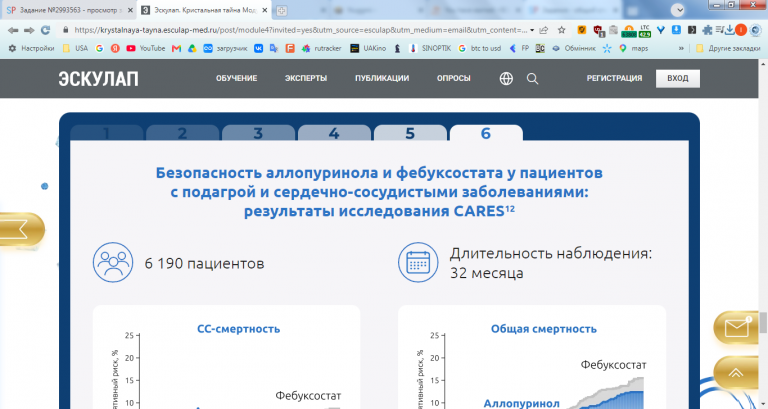768x409 pixels.
Task: Open the new tab button
Action: tap(282, 10)
